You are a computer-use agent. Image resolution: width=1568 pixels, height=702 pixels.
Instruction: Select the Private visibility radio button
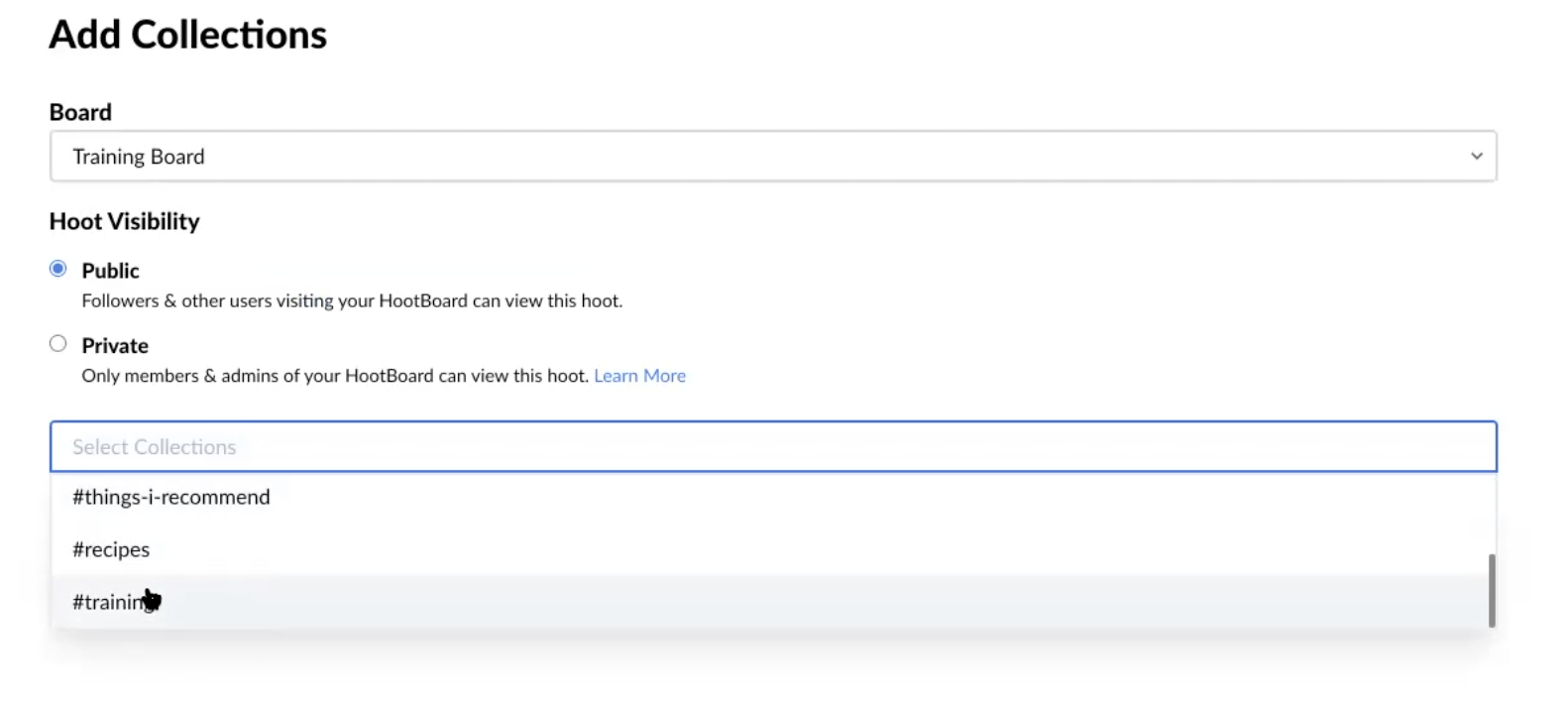(x=58, y=344)
